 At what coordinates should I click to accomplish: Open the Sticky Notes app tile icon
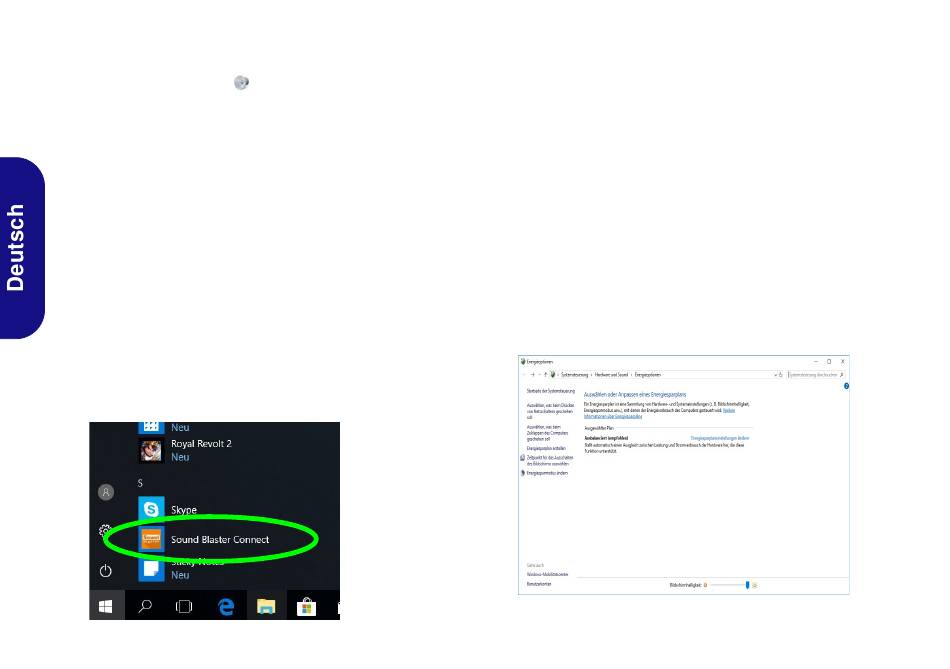pos(151,569)
